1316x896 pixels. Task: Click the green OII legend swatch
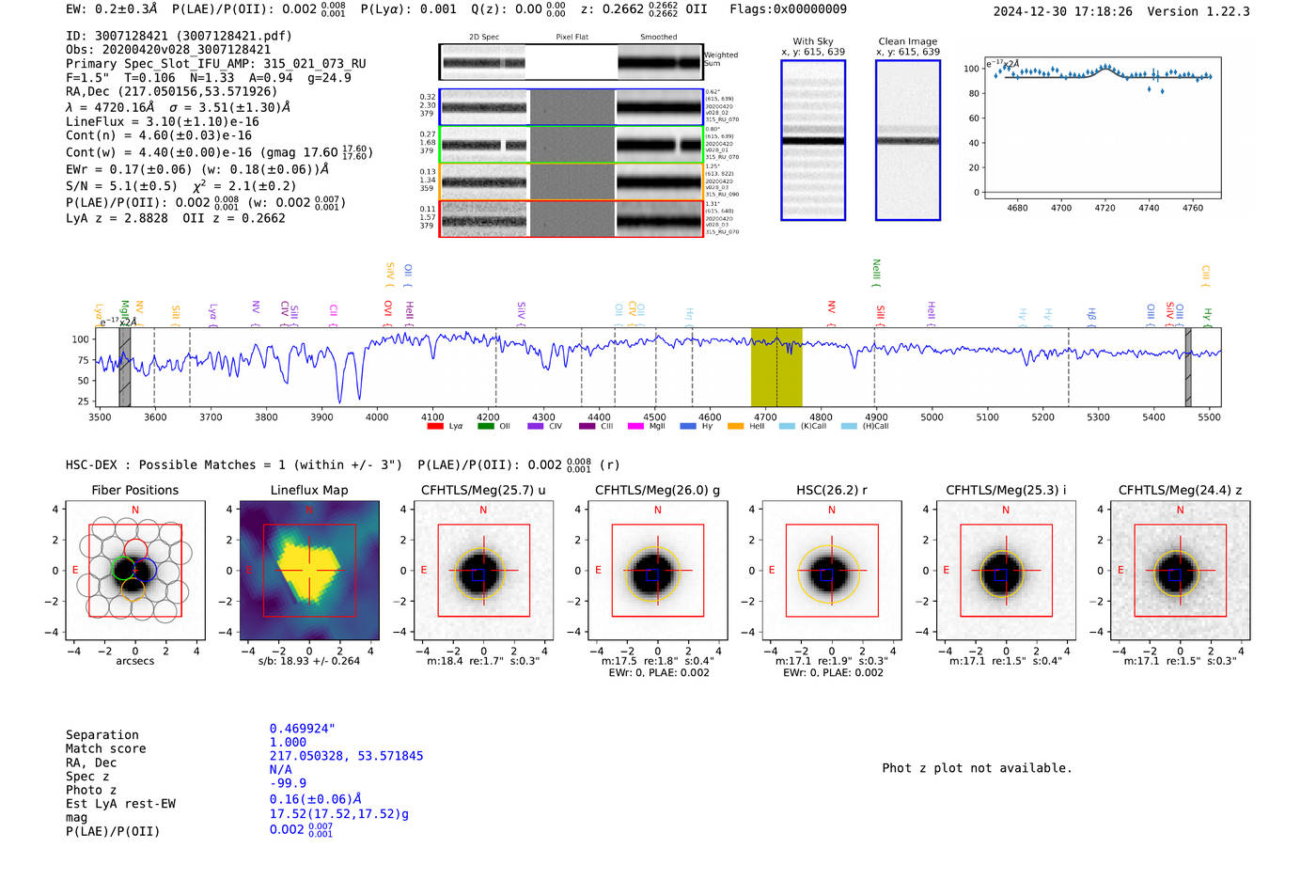coord(485,426)
